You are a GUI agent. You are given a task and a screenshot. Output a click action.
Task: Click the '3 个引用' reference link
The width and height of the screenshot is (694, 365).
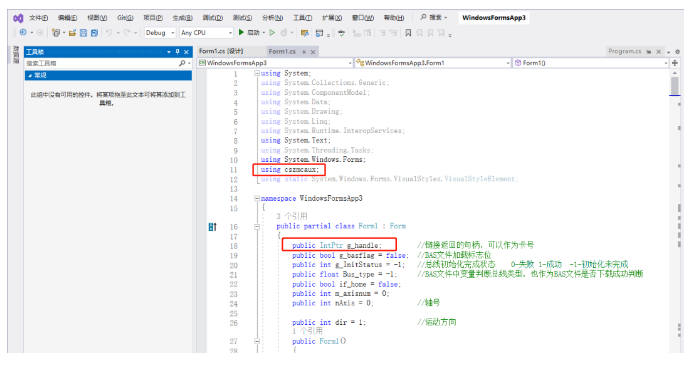point(292,216)
